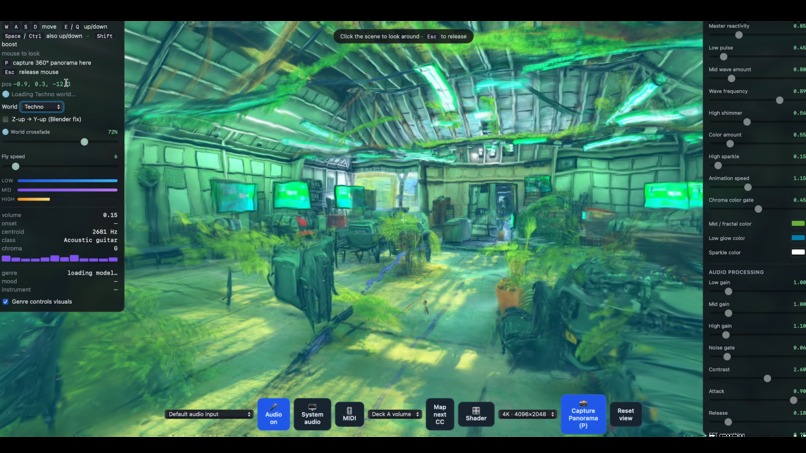
Task: Uncheck Genre controls visuals checkbox
Action: (6, 302)
